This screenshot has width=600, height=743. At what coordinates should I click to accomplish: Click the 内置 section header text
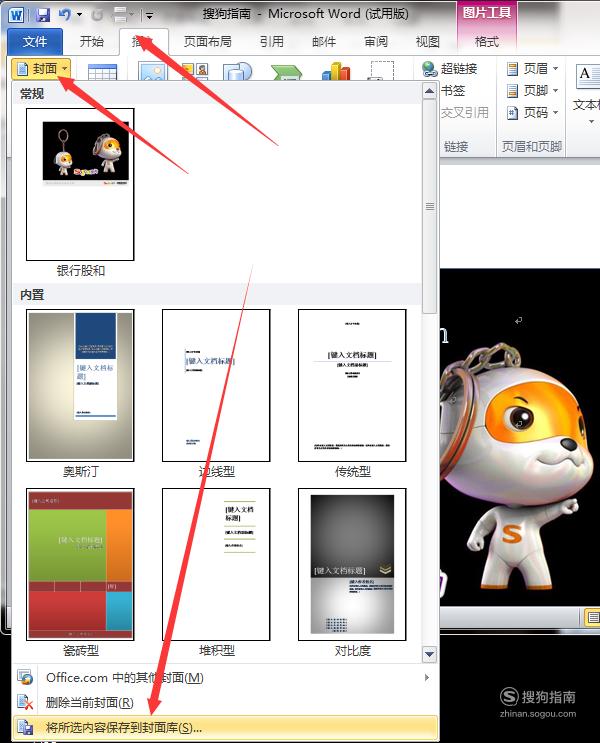click(32, 295)
